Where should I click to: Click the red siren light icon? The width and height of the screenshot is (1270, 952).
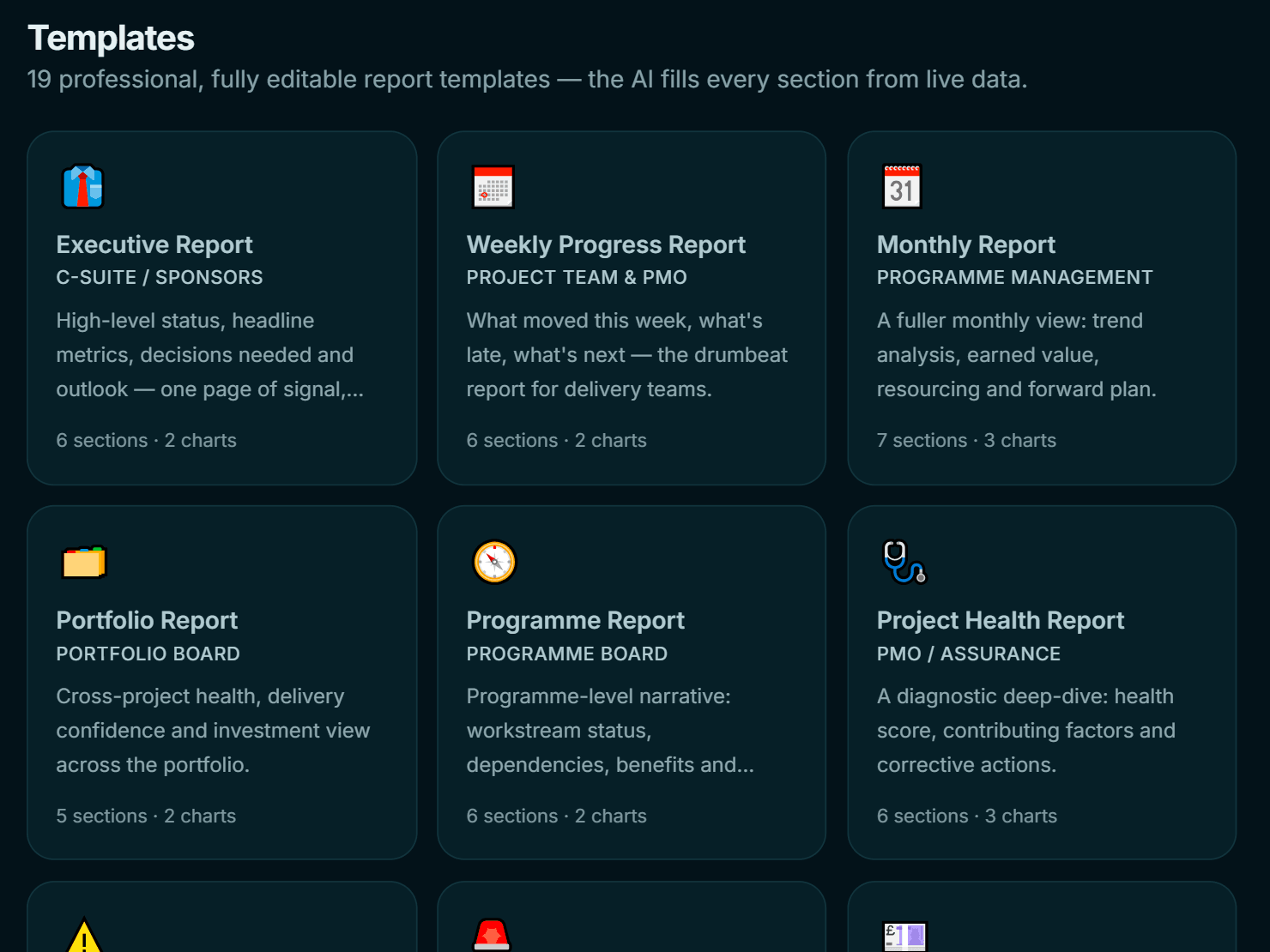[493, 935]
